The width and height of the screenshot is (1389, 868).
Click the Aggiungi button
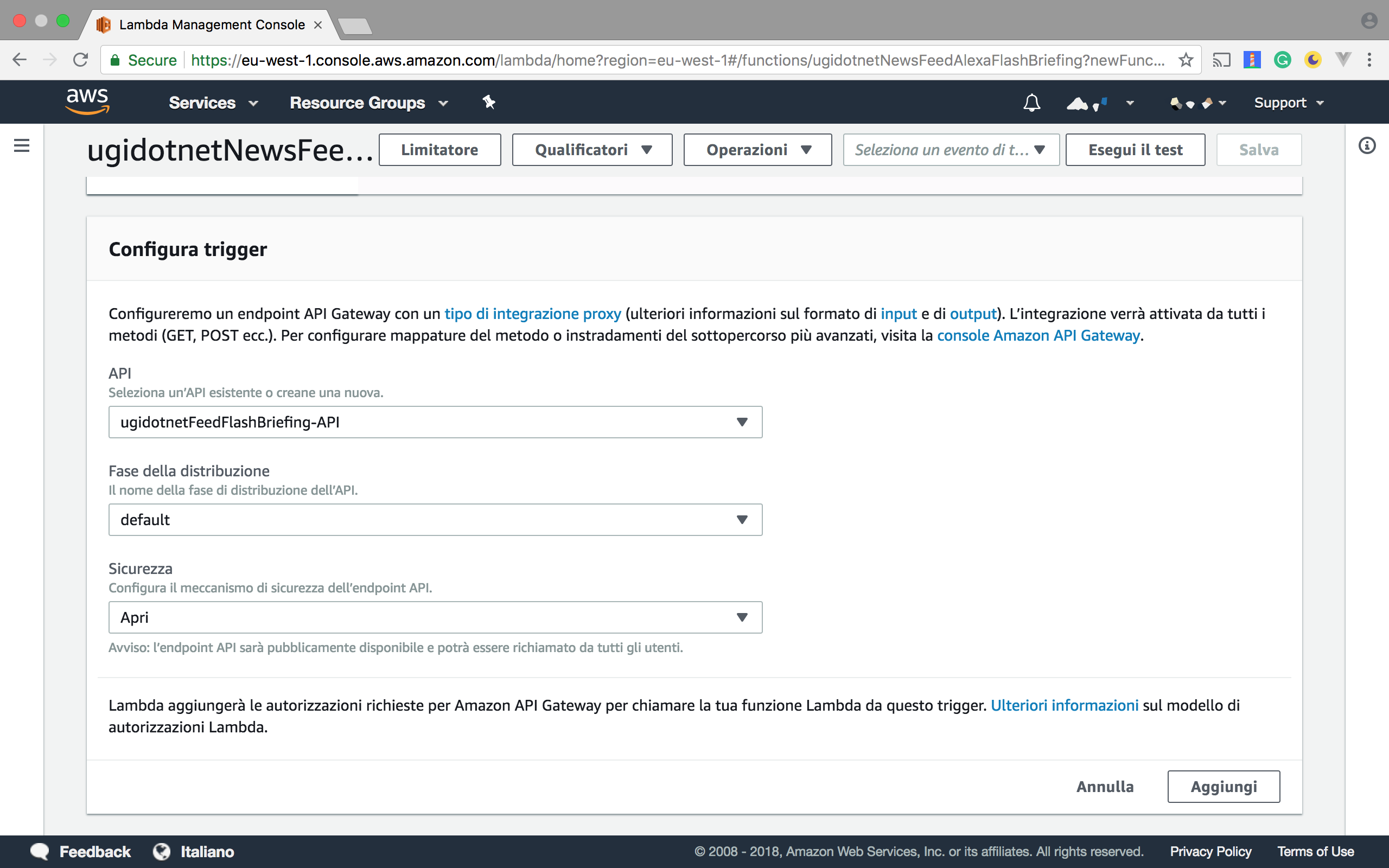[1223, 787]
